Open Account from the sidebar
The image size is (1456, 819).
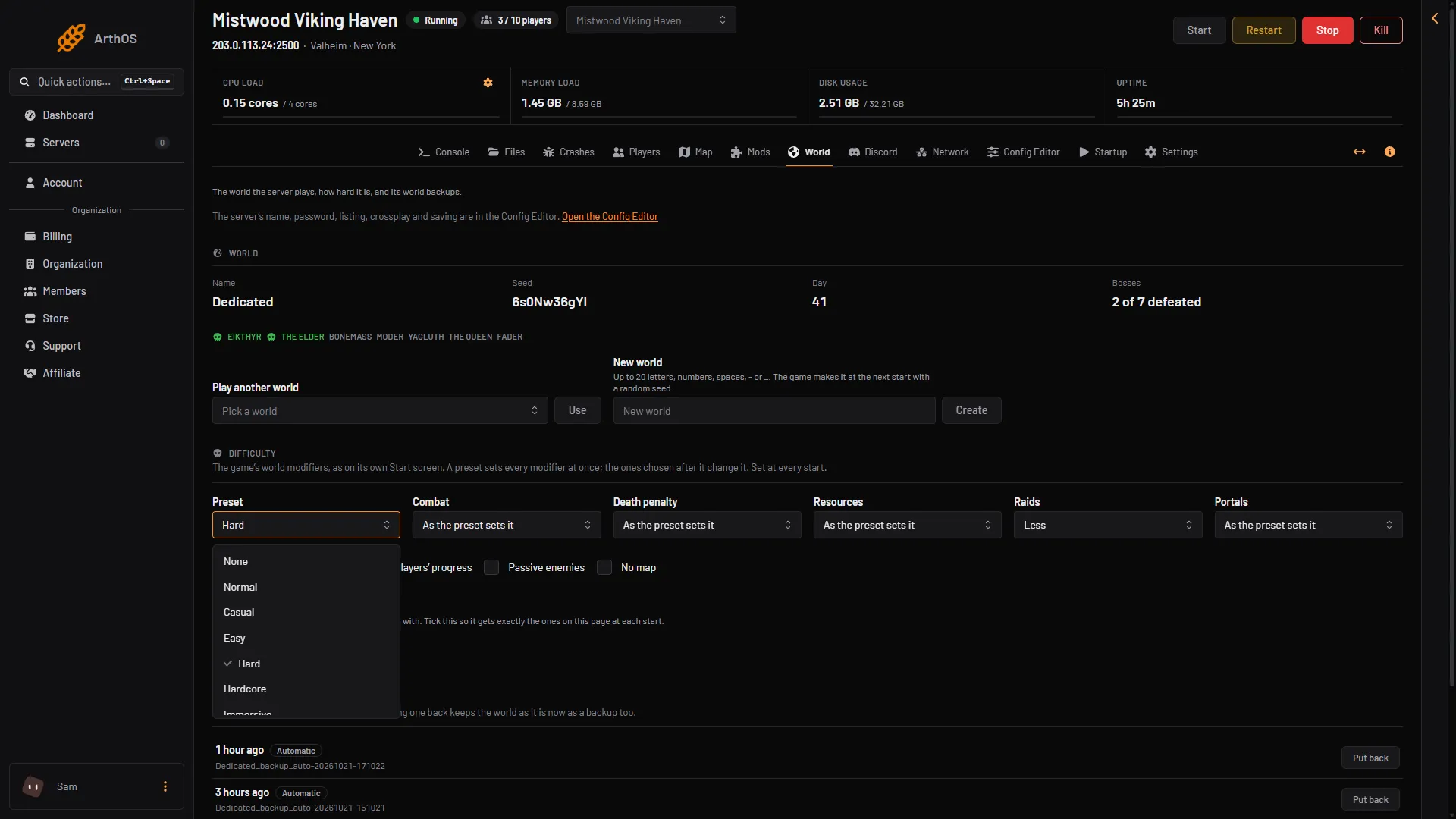point(96,183)
